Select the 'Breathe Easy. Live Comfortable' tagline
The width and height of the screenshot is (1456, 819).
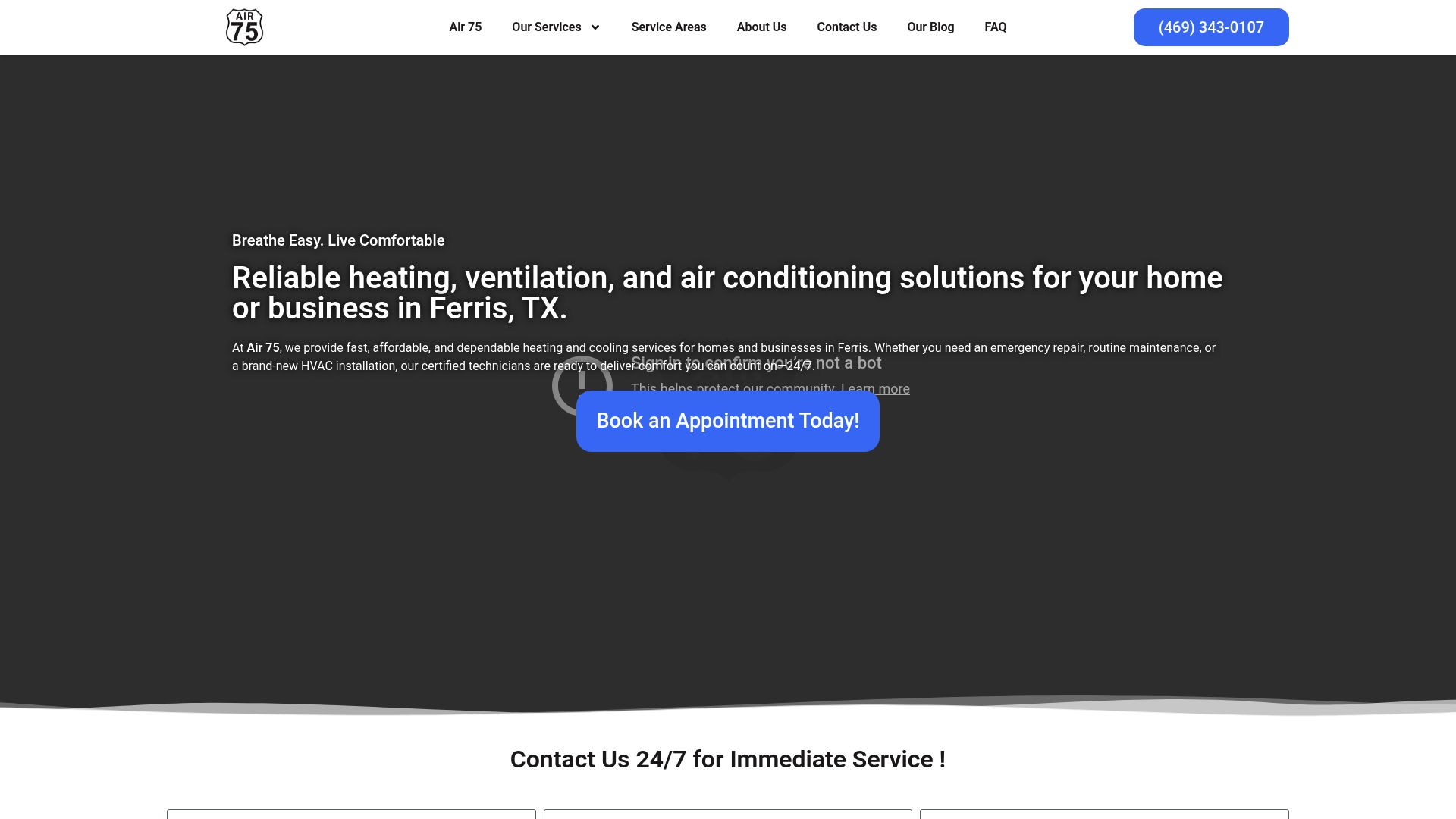[x=338, y=240]
